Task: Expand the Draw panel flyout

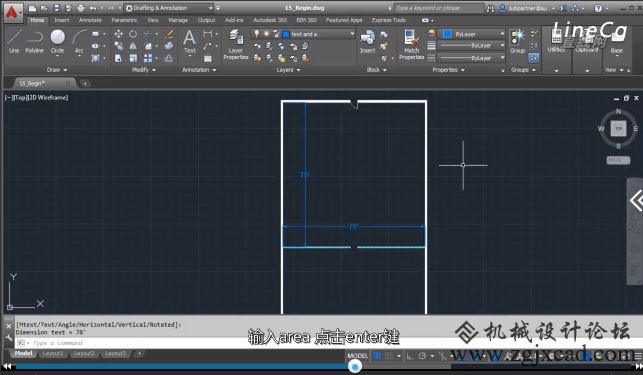Action: (x=57, y=70)
